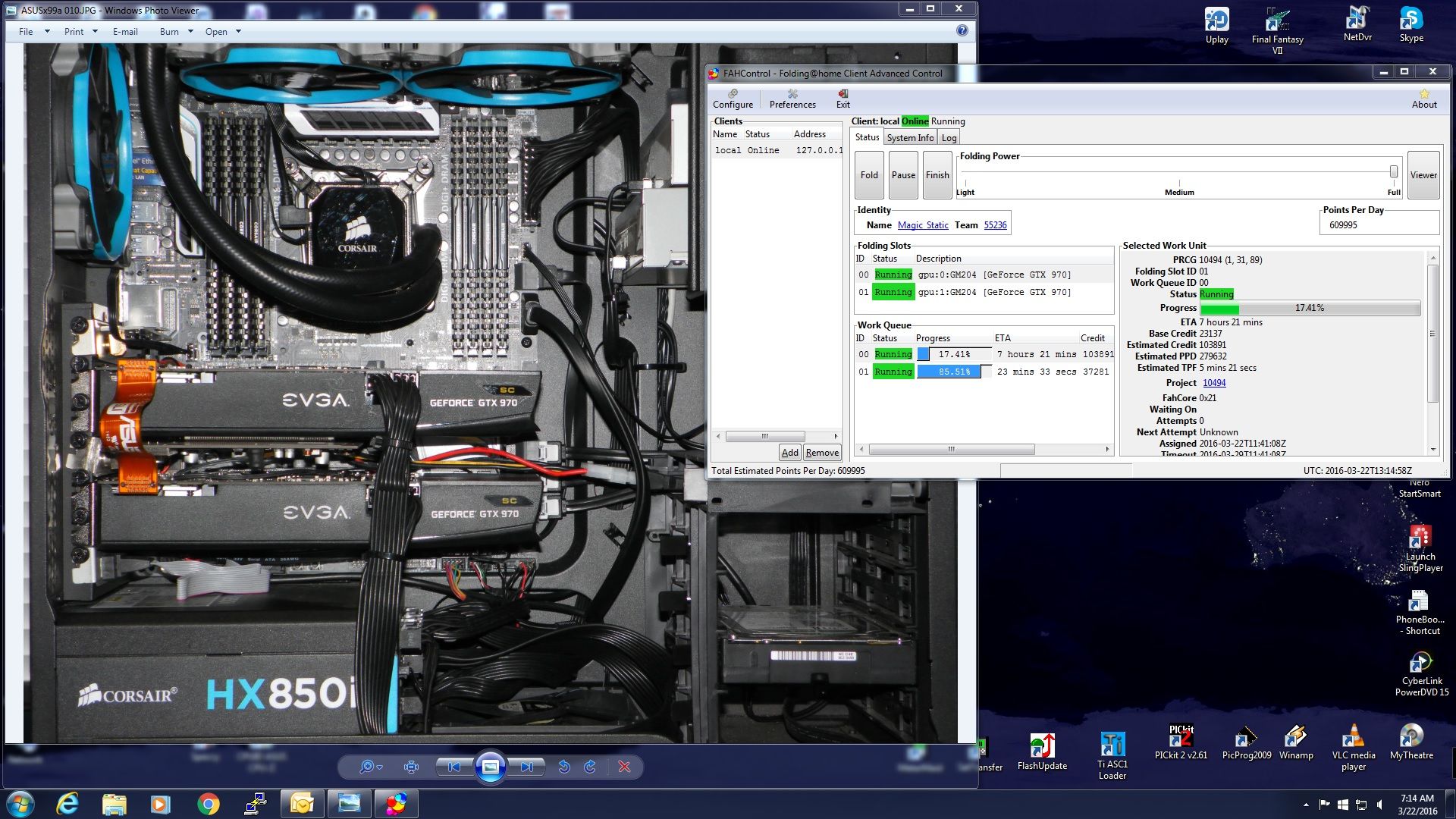Open the Configure dialog in FAHControl
Screen dimensions: 1456x819
tap(733, 99)
